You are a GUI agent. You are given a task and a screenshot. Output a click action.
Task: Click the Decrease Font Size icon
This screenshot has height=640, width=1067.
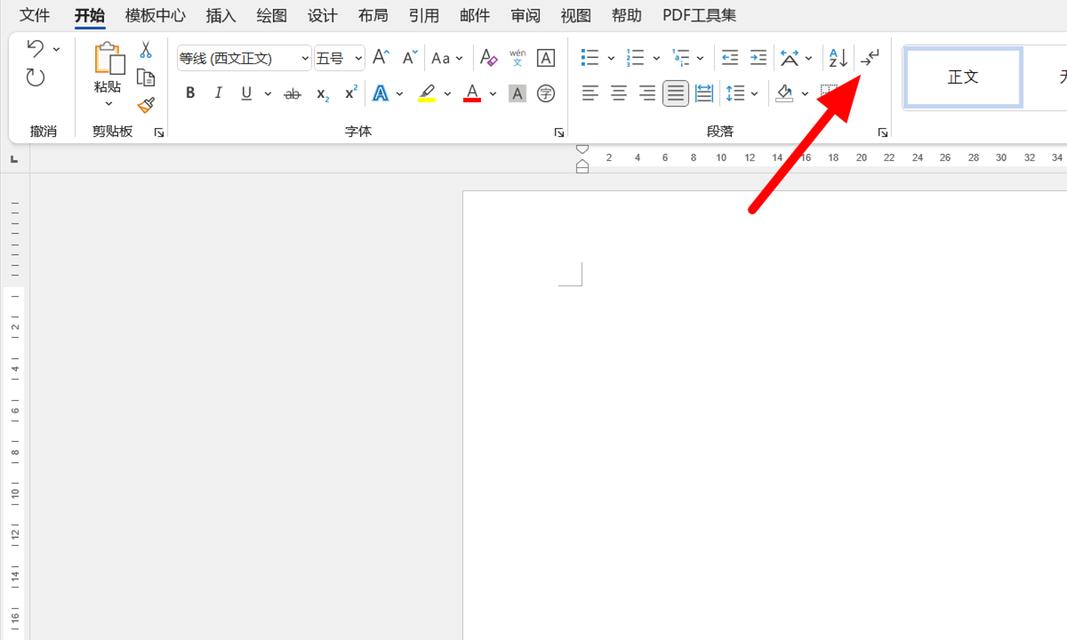pos(410,57)
